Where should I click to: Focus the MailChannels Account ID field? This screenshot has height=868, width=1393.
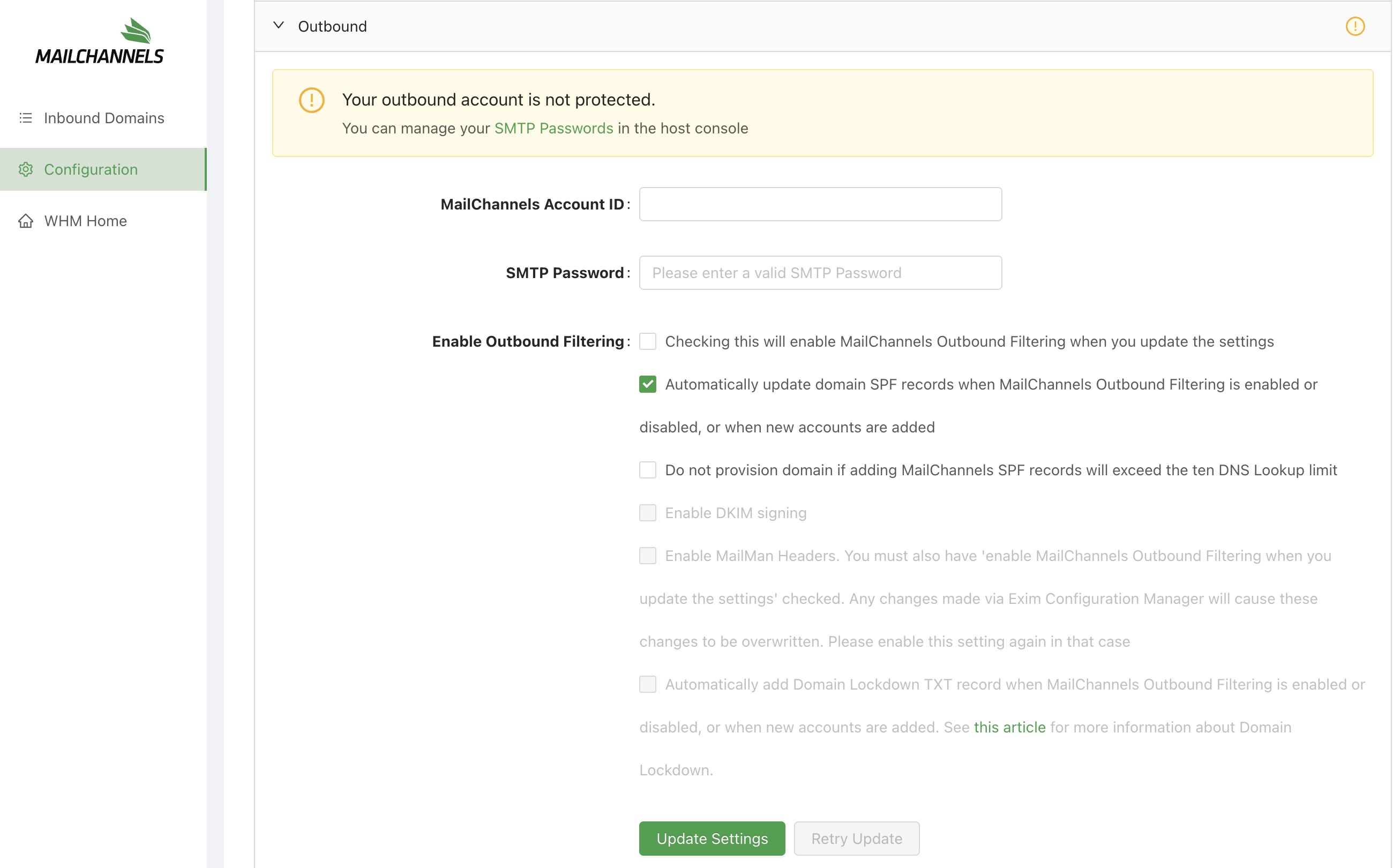[x=820, y=204]
